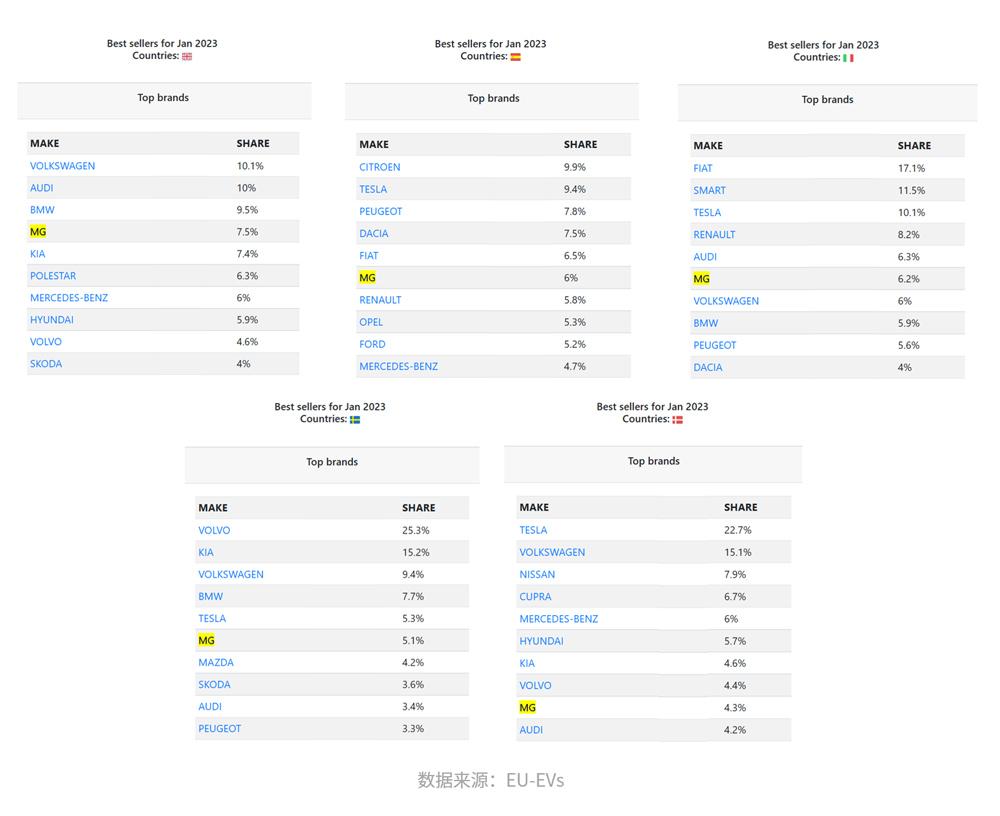
Task: Click SMART brand link
Action: (x=709, y=191)
